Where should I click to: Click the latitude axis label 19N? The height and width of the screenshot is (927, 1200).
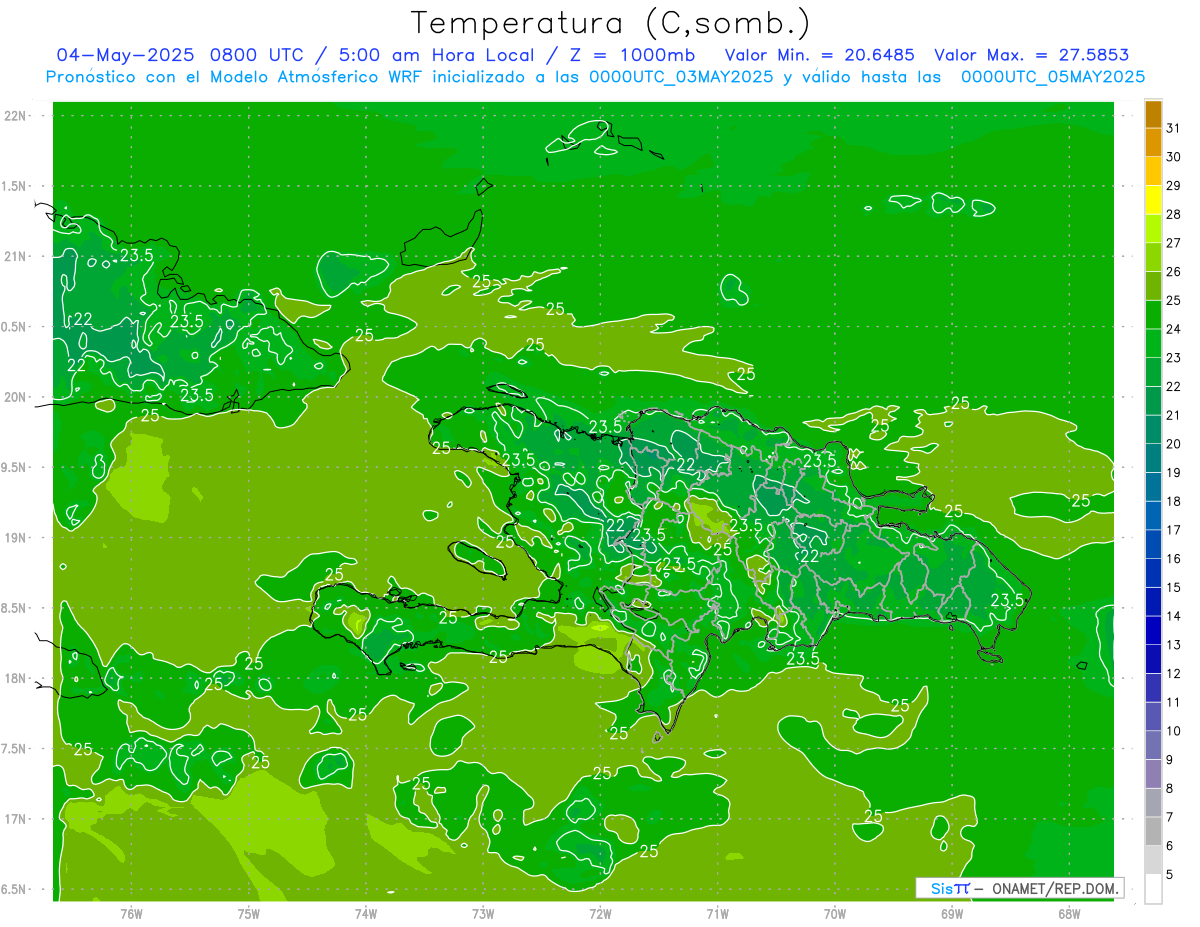pyautogui.click(x=15, y=537)
